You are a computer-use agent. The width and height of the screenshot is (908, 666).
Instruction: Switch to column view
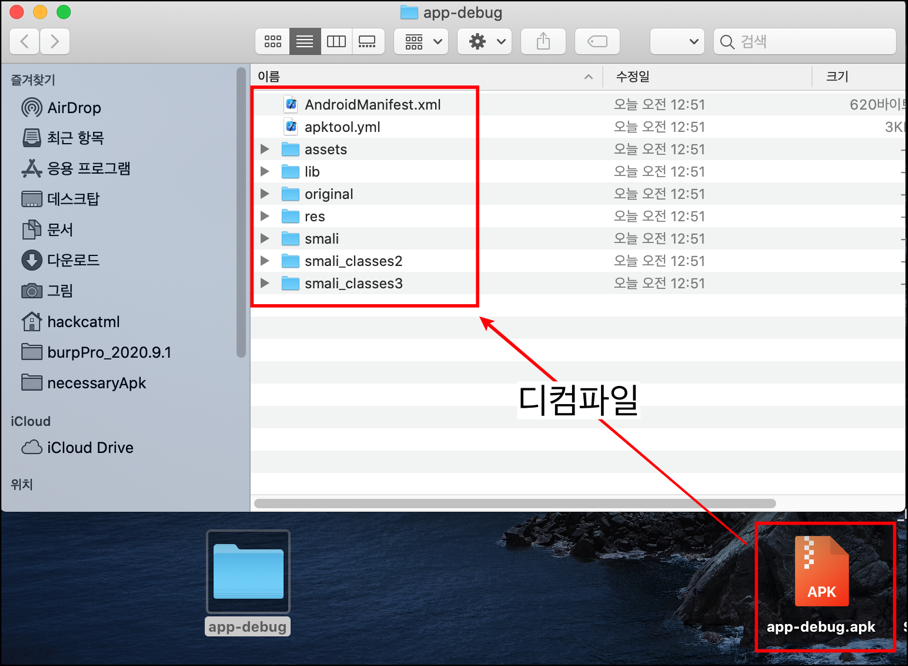336,41
